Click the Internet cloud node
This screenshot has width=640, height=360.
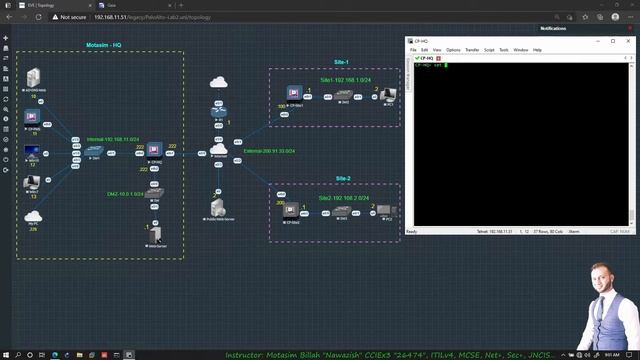[x=218, y=149]
